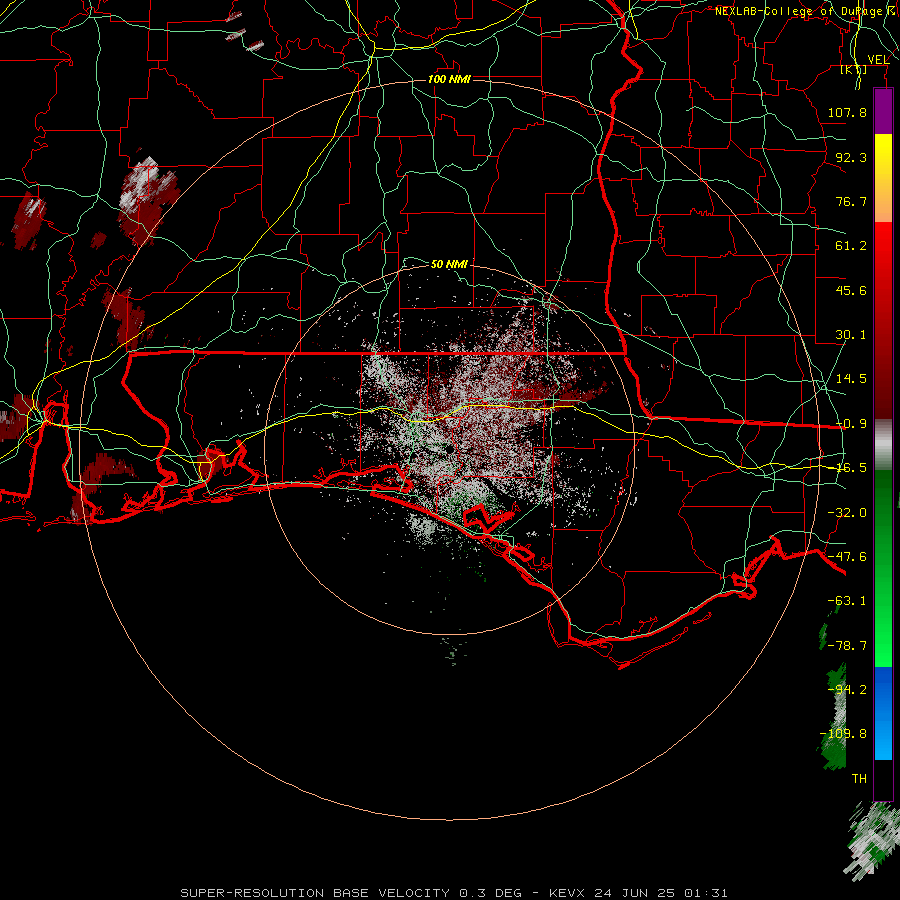Pick the blue segment of the color bar
Image resolution: width=900 pixels, height=900 pixels.
pyautogui.click(x=883, y=713)
